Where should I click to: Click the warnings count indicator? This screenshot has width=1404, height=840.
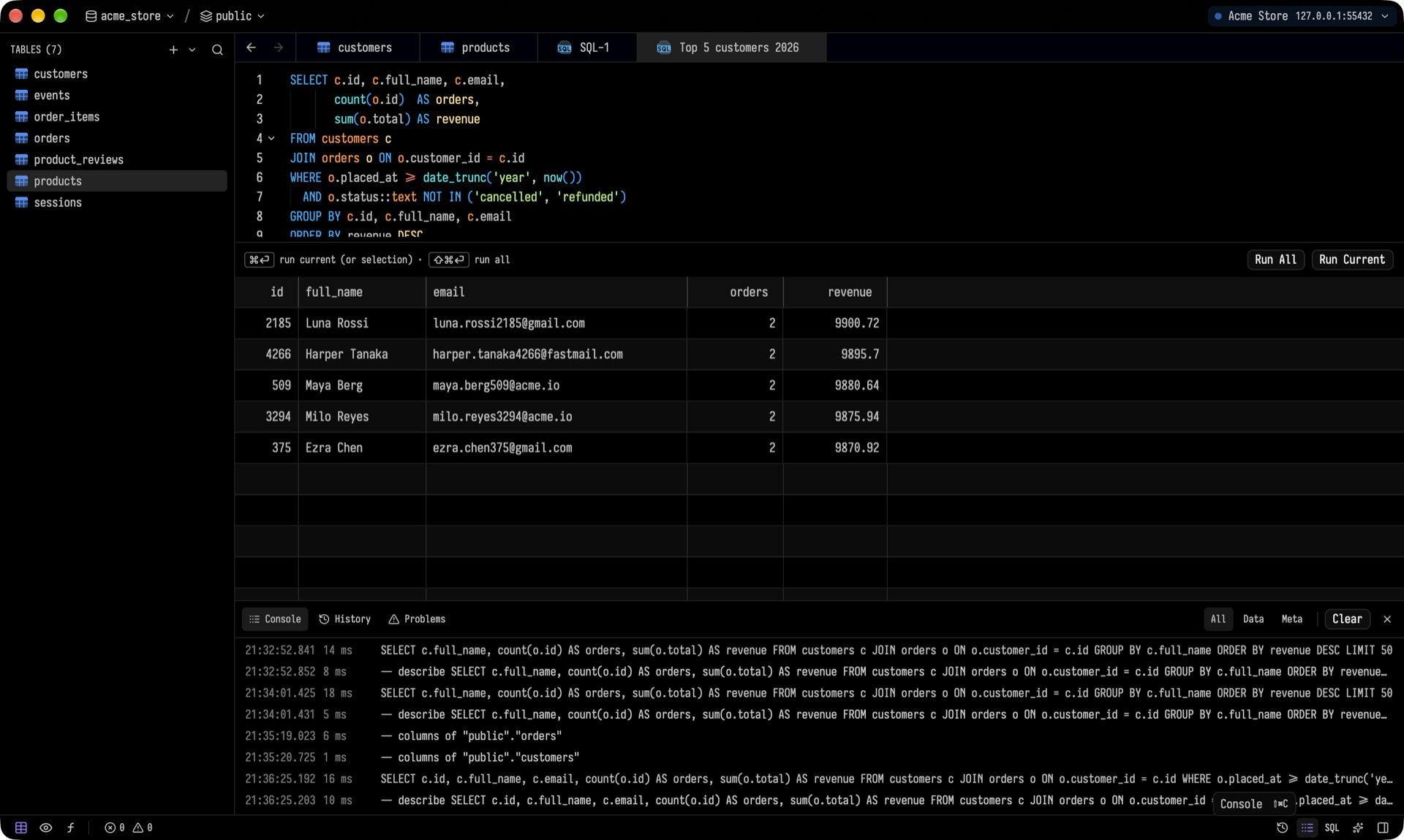tap(143, 828)
